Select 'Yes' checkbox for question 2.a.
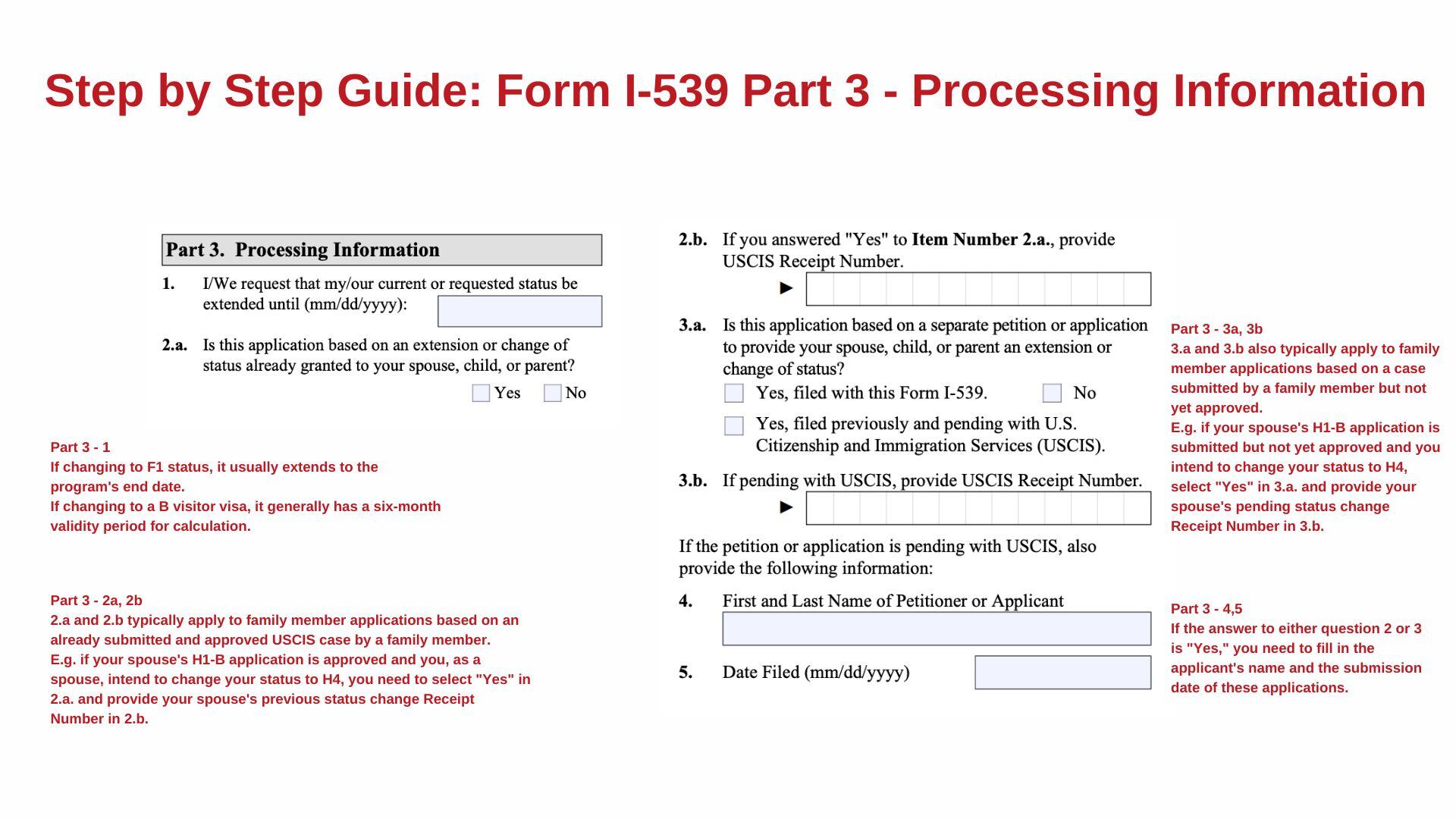 point(478,393)
